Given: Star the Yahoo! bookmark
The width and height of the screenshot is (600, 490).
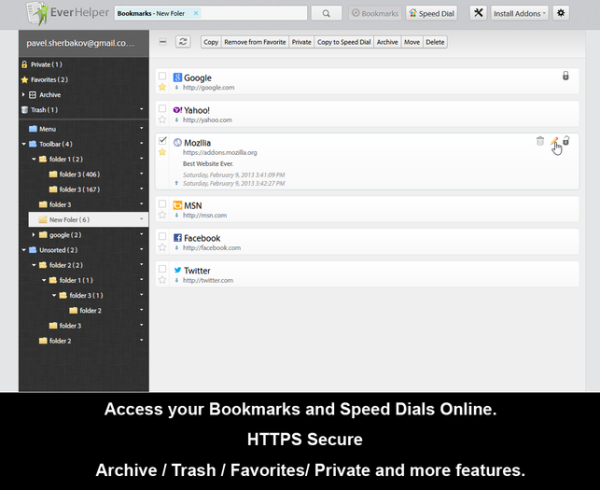Looking at the screenshot, I should 162,119.
